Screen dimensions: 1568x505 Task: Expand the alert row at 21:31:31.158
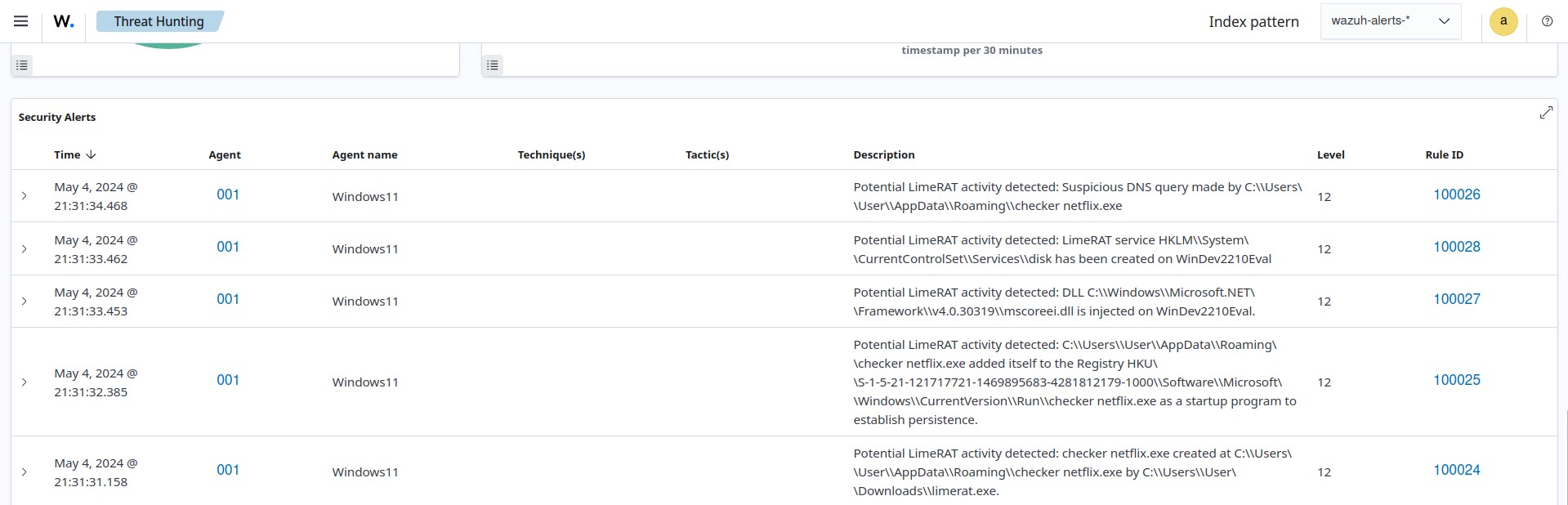pos(25,472)
